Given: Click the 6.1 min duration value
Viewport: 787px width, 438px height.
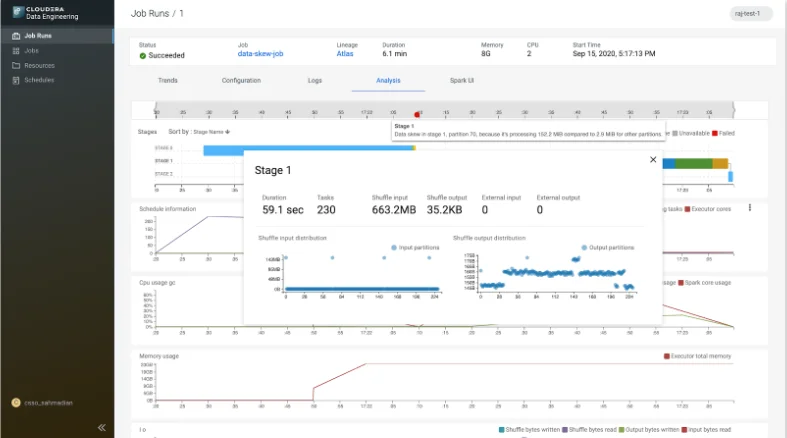Looking at the screenshot, I should click(395, 54).
